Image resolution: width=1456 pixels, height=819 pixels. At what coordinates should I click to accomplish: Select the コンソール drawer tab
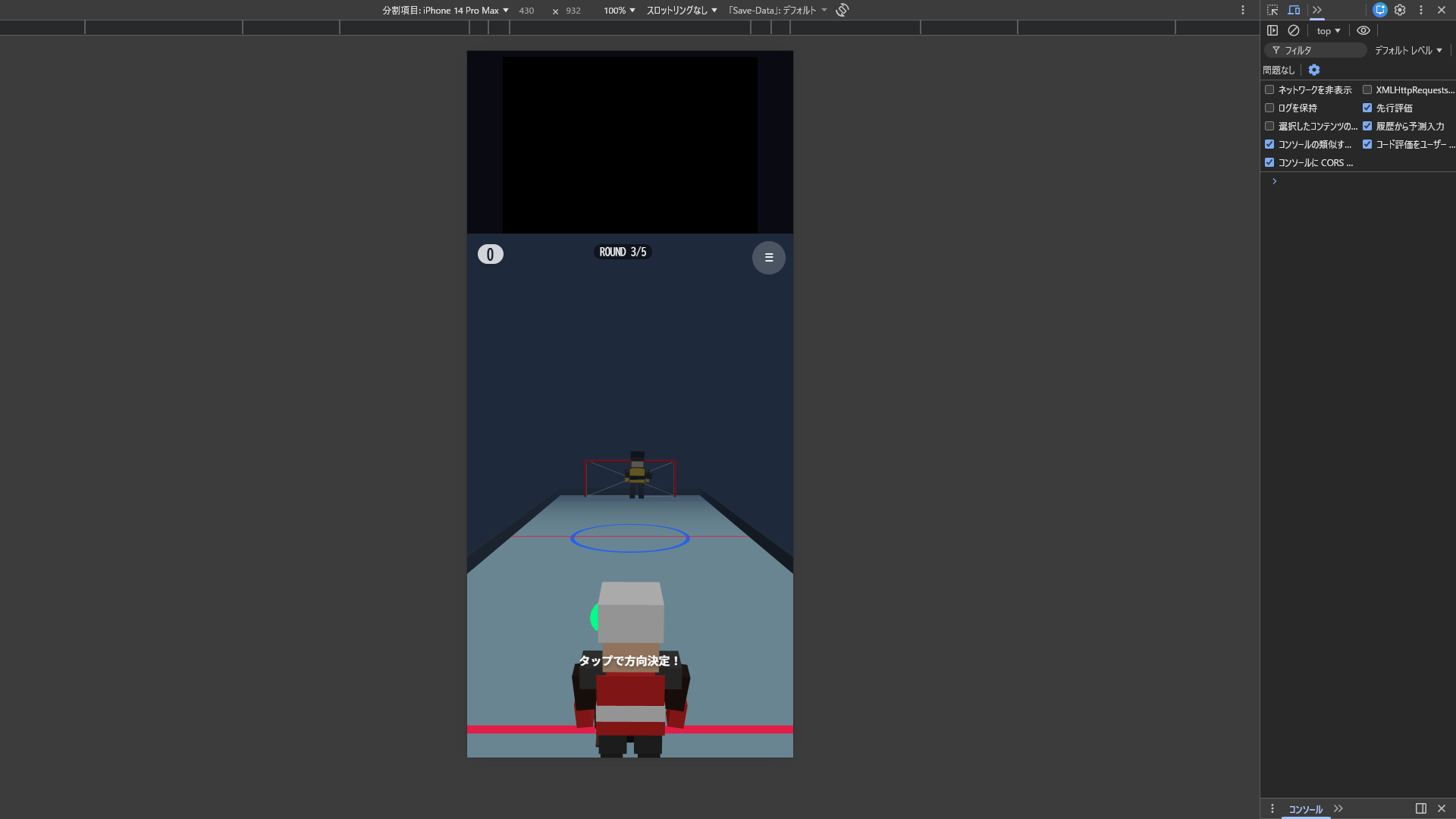click(1305, 809)
